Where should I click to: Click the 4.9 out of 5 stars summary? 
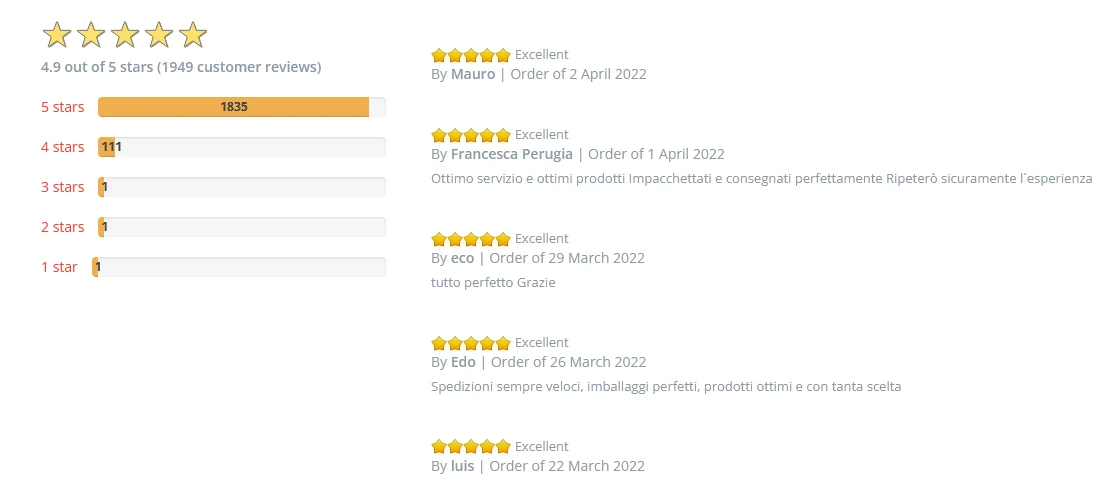181,67
